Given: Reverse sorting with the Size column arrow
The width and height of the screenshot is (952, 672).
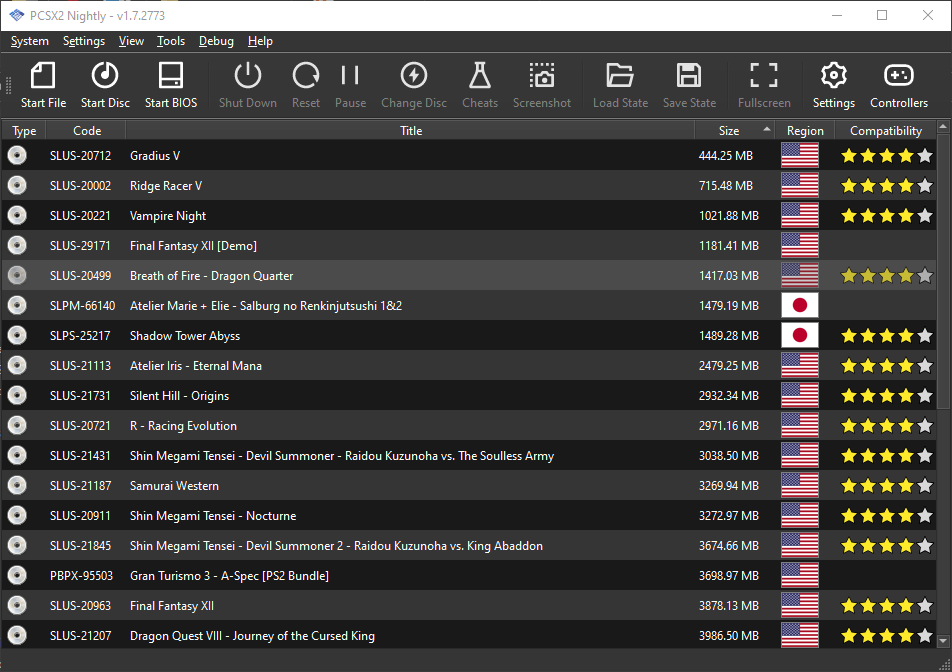Looking at the screenshot, I should (765, 130).
